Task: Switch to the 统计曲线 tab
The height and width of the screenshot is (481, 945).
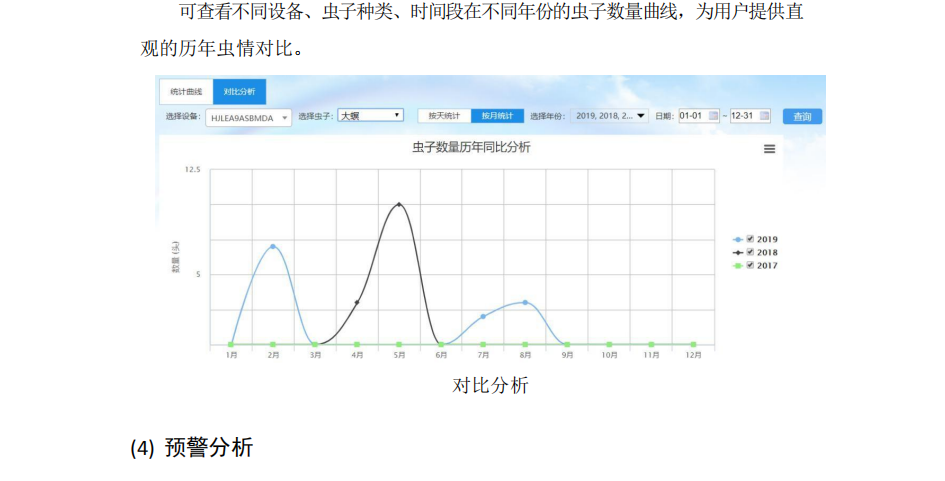Action: pyautogui.click(x=186, y=92)
